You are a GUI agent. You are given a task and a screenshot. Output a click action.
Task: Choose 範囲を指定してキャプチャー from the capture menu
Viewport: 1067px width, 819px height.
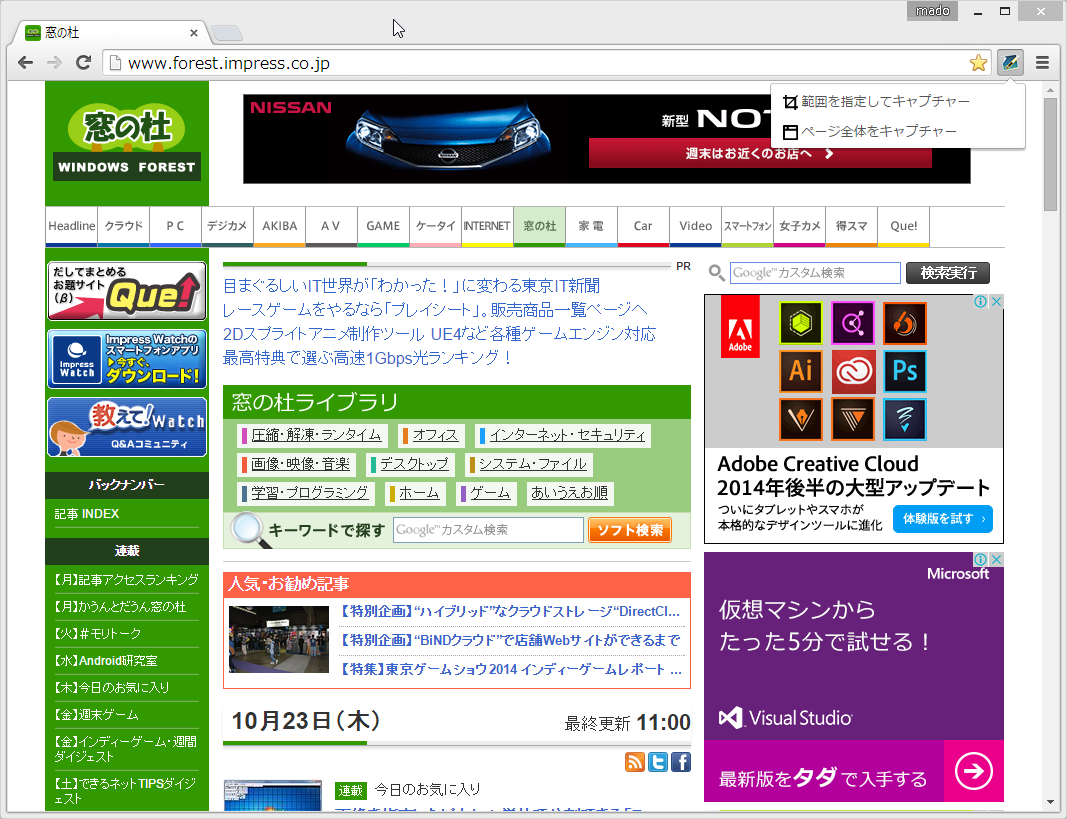(880, 101)
